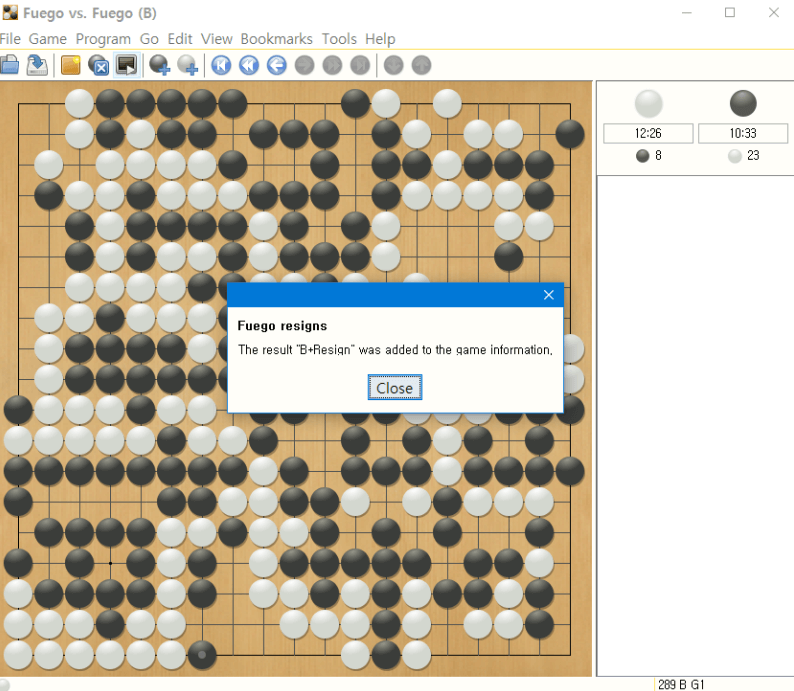Open the Game menu

(48, 39)
